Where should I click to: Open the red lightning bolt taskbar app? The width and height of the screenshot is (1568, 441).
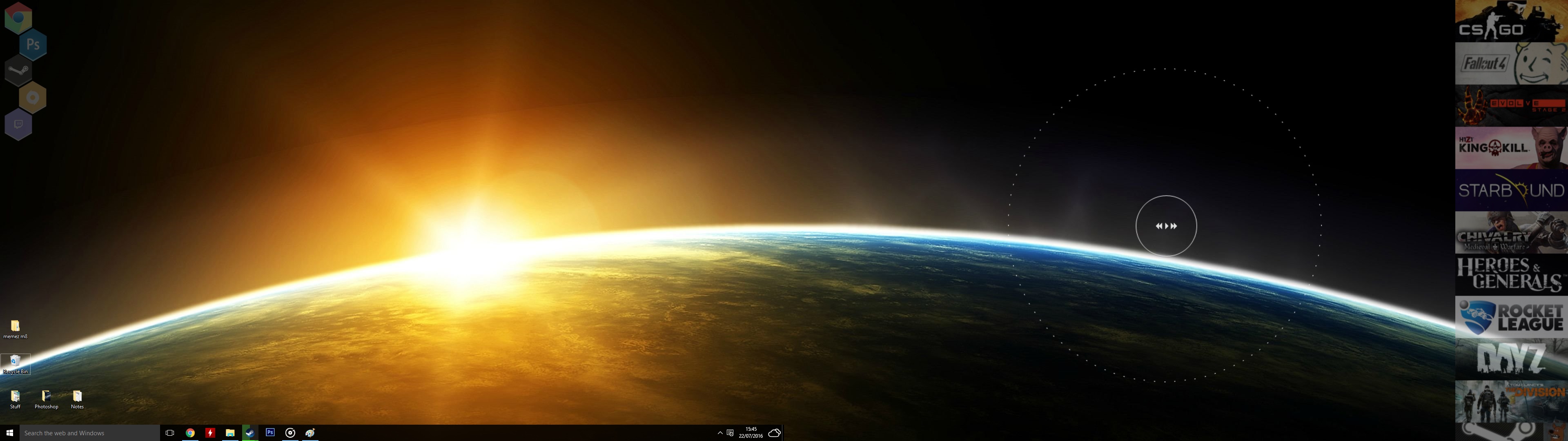tap(210, 433)
